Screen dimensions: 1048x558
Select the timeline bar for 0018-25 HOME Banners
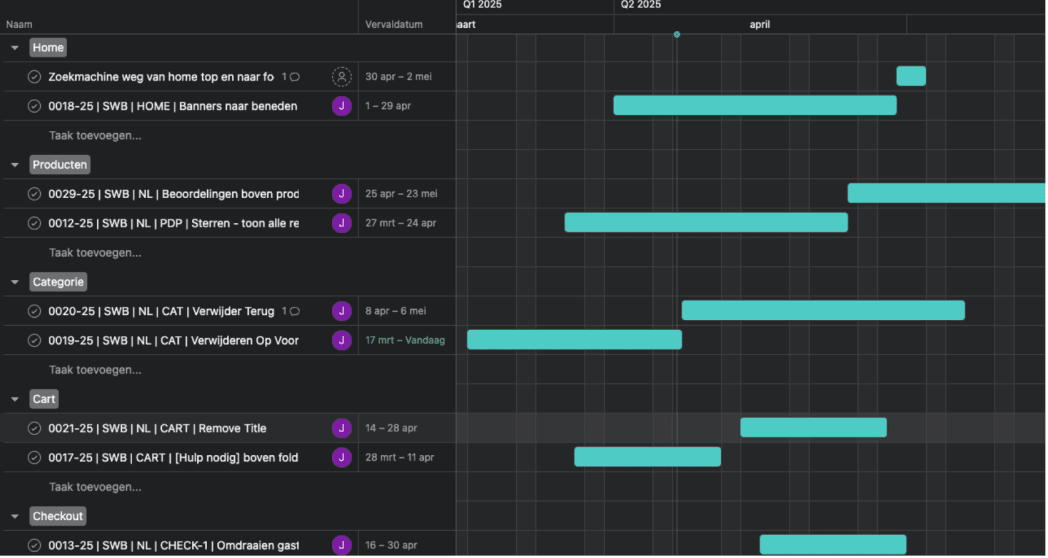754,106
